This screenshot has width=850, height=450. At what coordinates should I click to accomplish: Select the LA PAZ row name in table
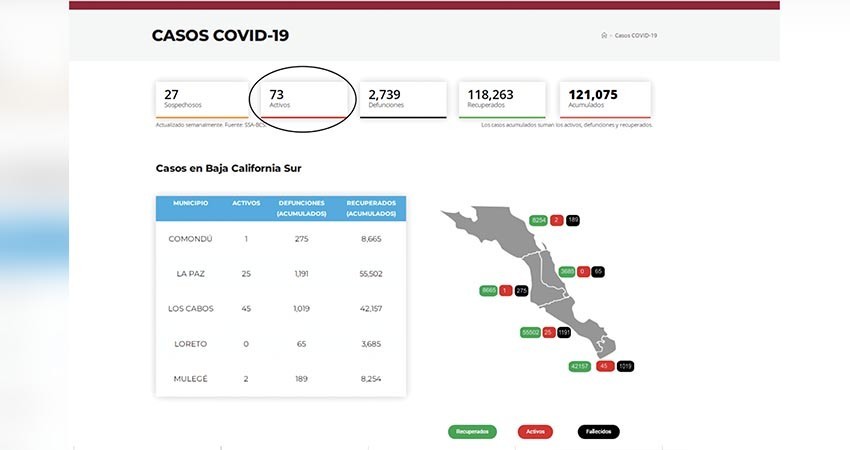pos(190,274)
